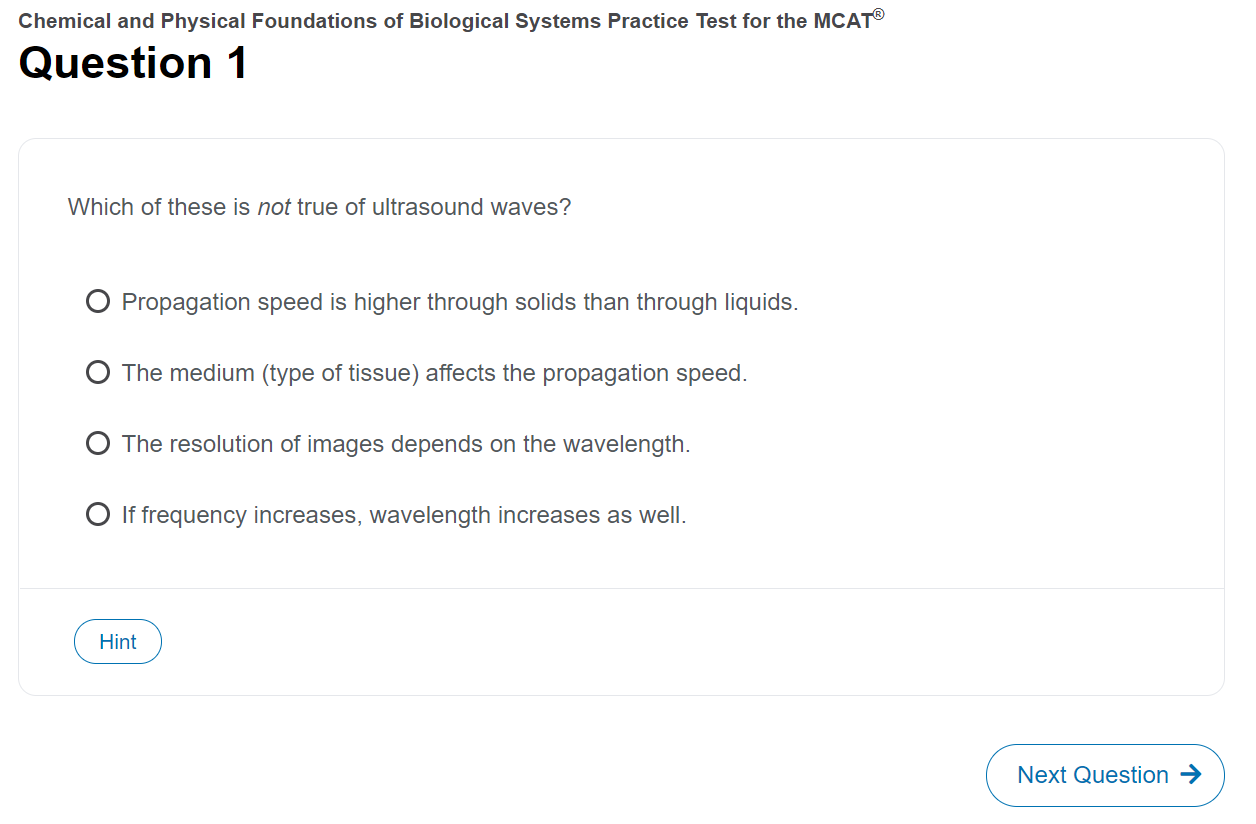
Task: Click the Question 1 heading
Action: (131, 62)
